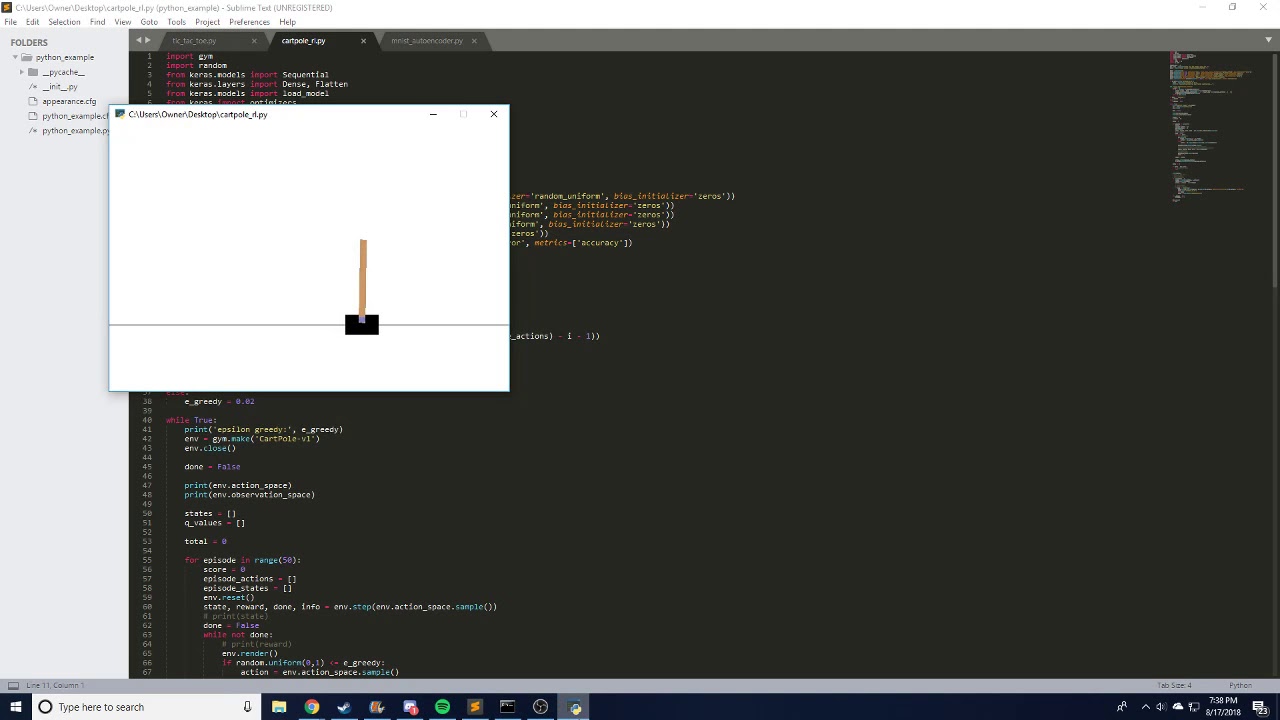
Task: Toggle the sidebar icon in status bar
Action: [x=13, y=685]
